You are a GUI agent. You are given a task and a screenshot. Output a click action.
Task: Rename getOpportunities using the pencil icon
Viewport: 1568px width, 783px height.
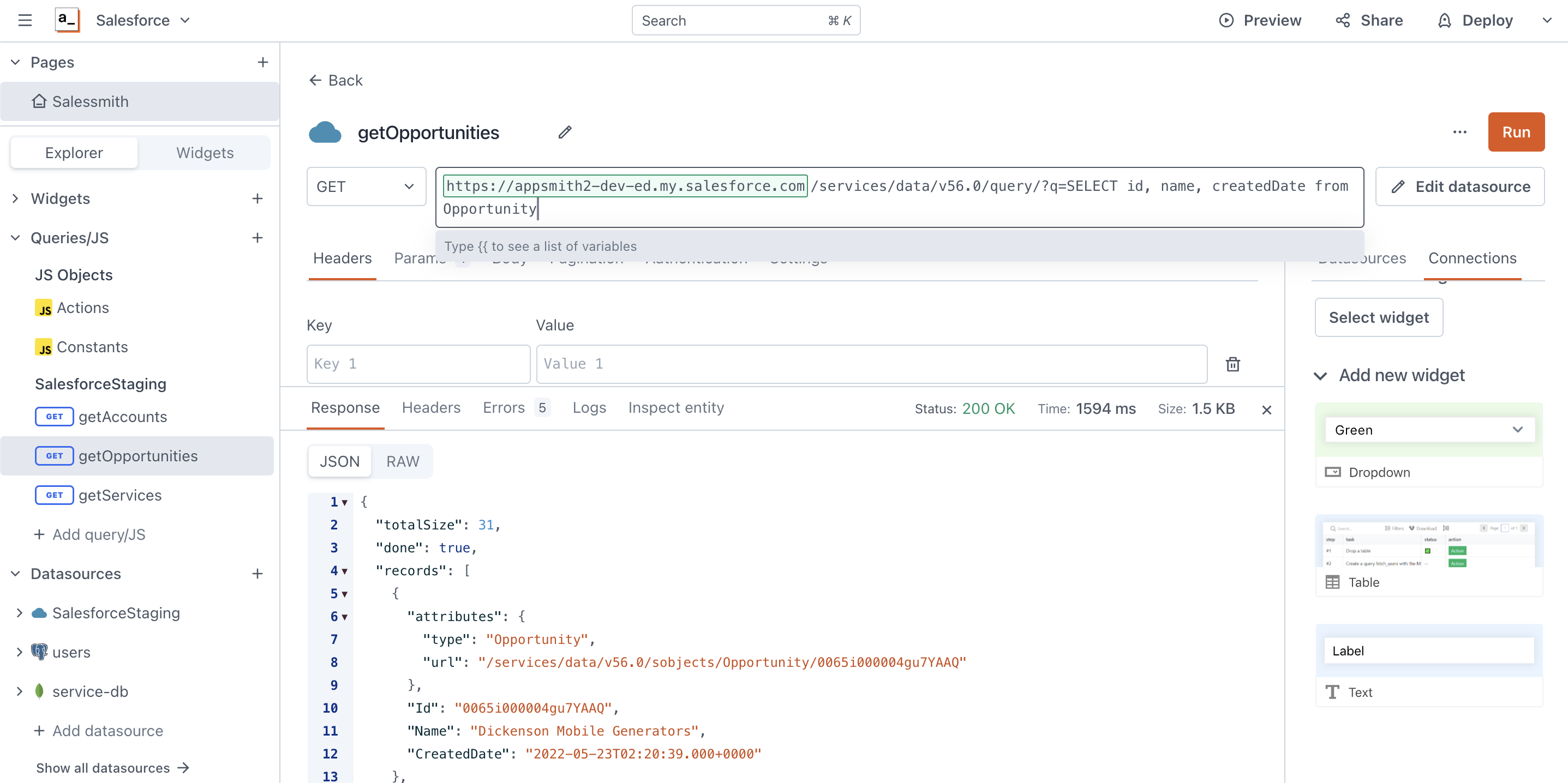point(564,132)
